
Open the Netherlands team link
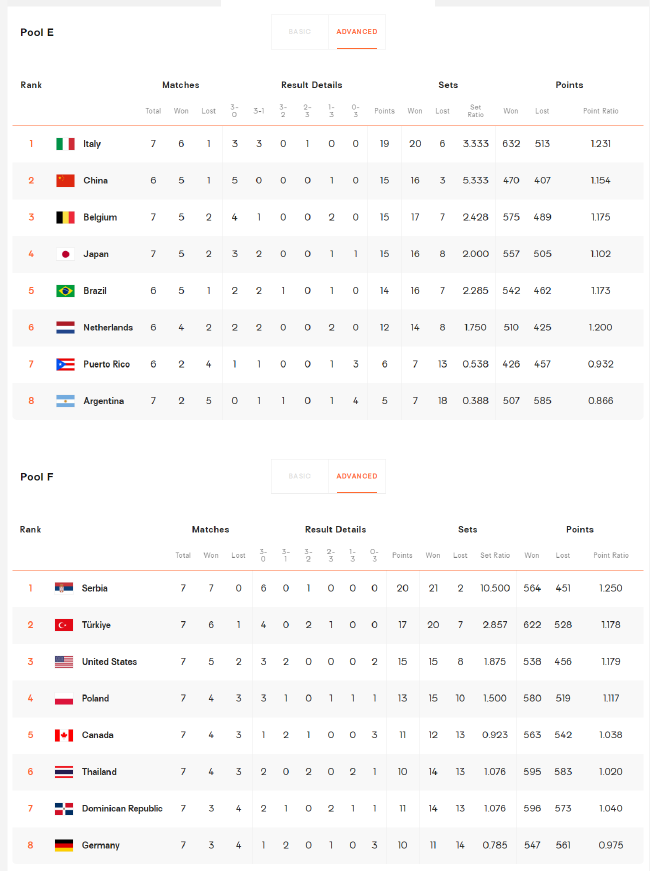(108, 328)
